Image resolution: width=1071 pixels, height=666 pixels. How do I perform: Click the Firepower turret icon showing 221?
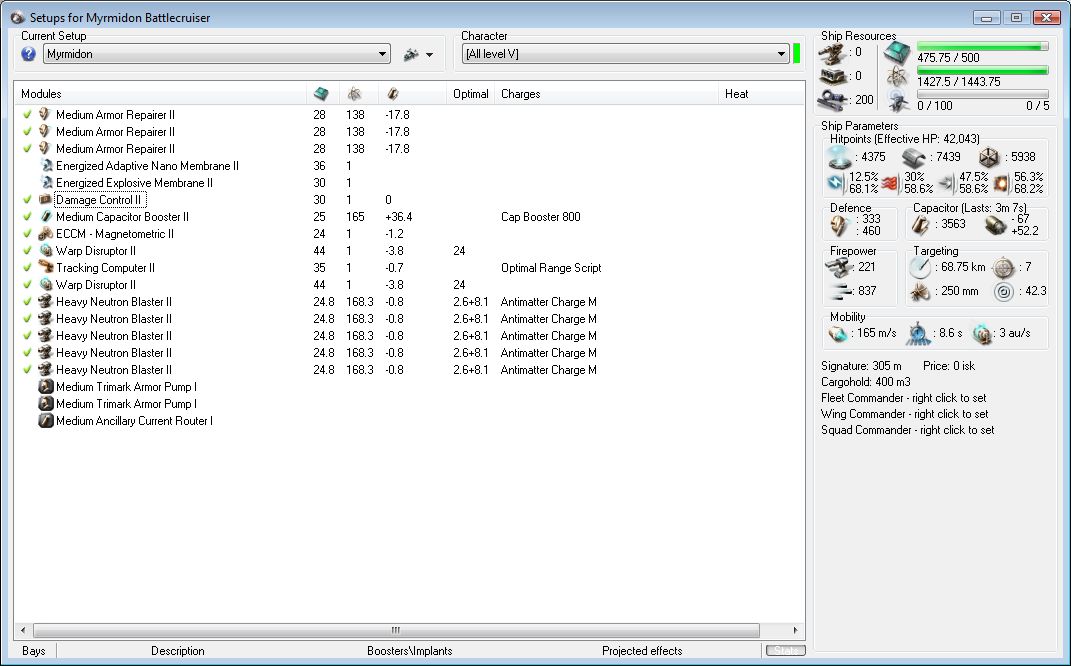point(837,267)
